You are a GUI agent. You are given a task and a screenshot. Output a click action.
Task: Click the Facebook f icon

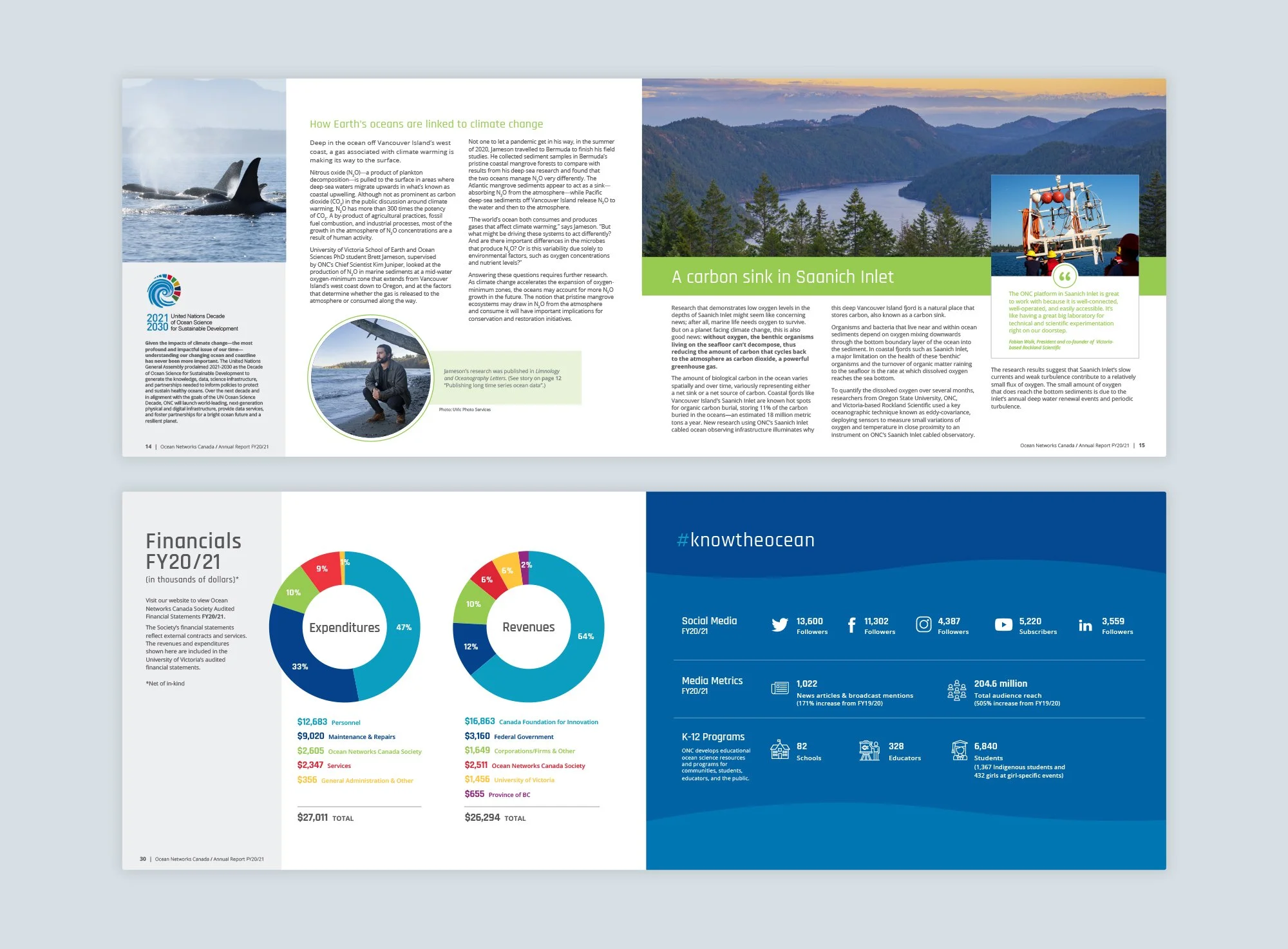click(851, 625)
